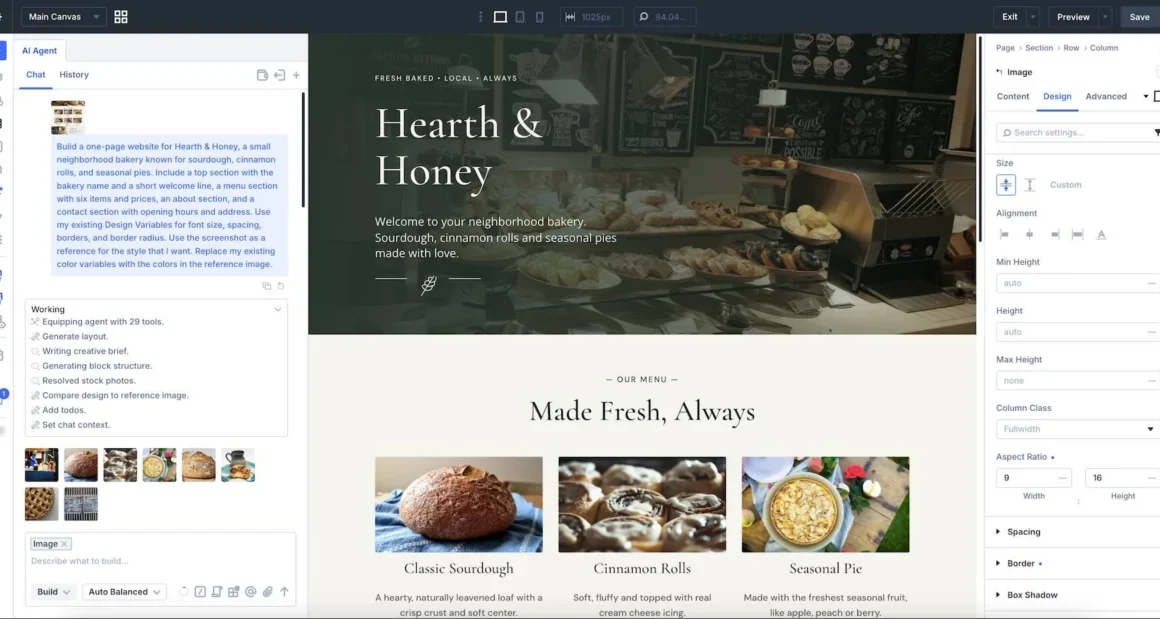Viewport: 1160px width, 619px height.
Task: Click the script/document icon in chat input
Action: tap(217, 592)
